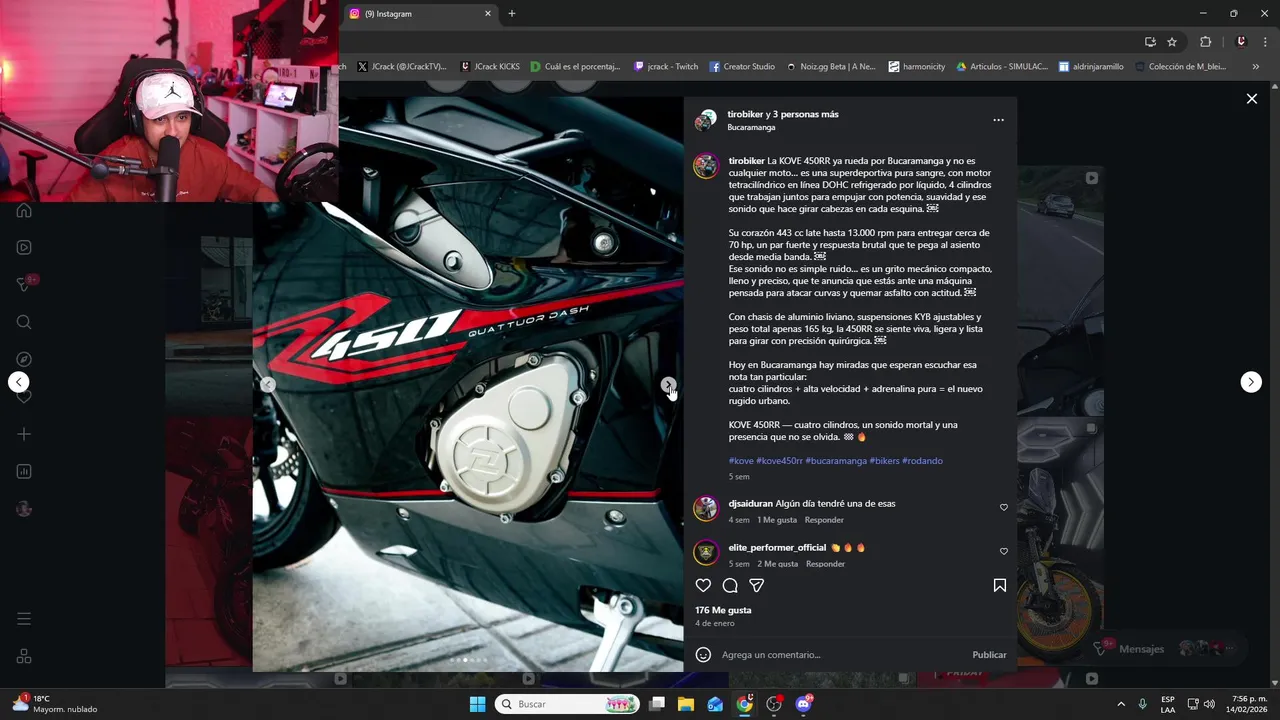Open aldrinjaramillo bookmark
Screen dimensions: 1280x720
click(1091, 67)
